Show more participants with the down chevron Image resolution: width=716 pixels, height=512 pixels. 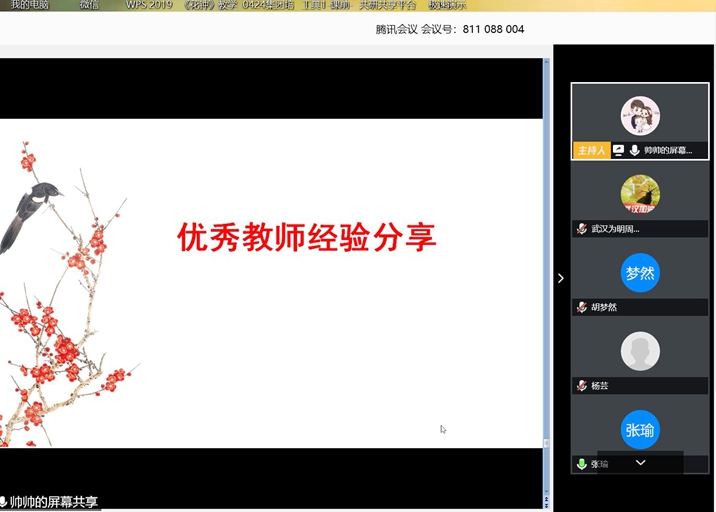640,463
